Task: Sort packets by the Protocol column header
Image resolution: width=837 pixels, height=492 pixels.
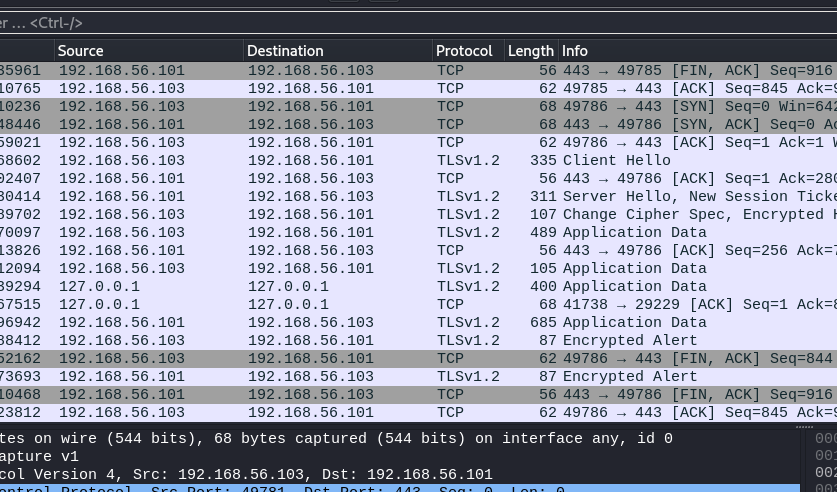Action: click(468, 51)
